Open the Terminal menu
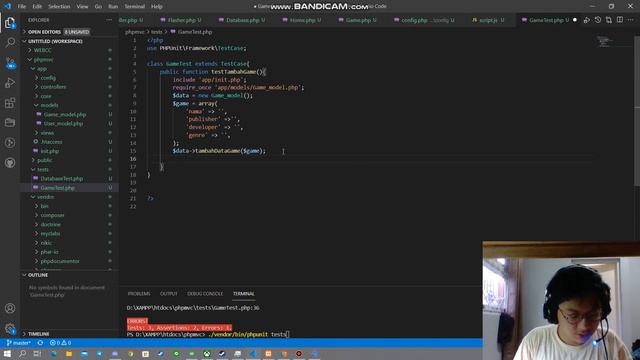640x360 pixels. point(135,7)
